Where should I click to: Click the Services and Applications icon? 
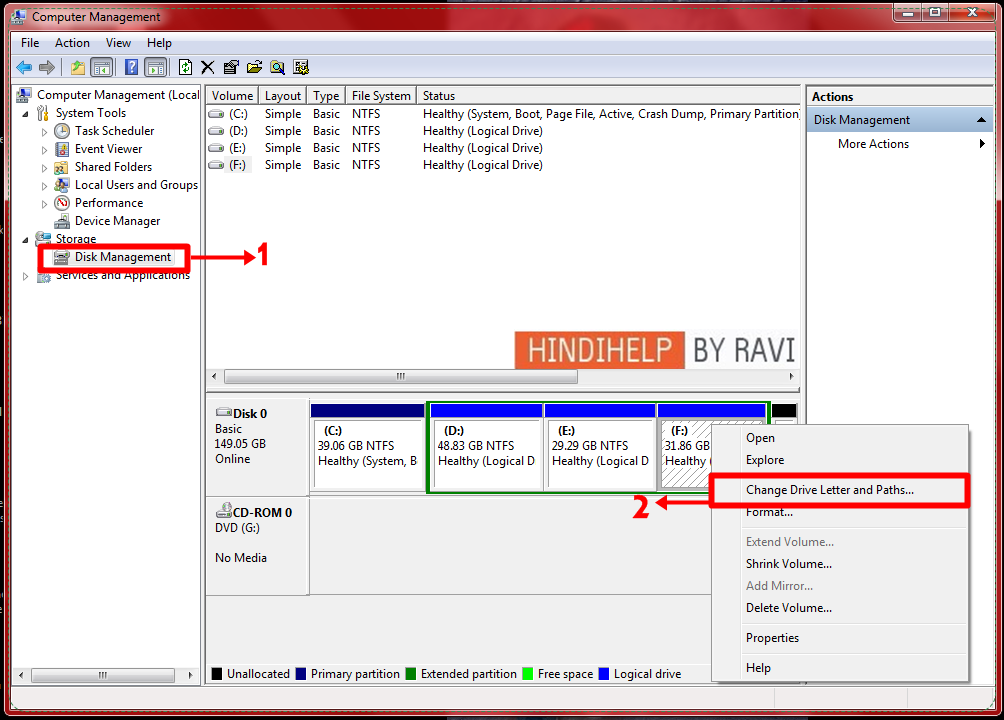tap(44, 277)
